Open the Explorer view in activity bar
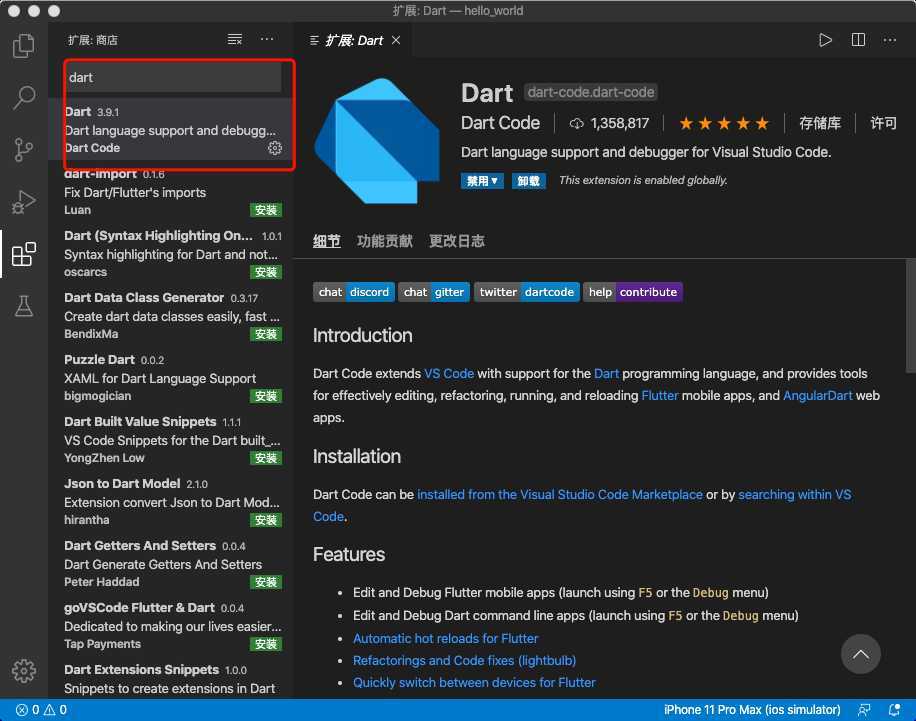This screenshot has width=916, height=721. [23, 46]
